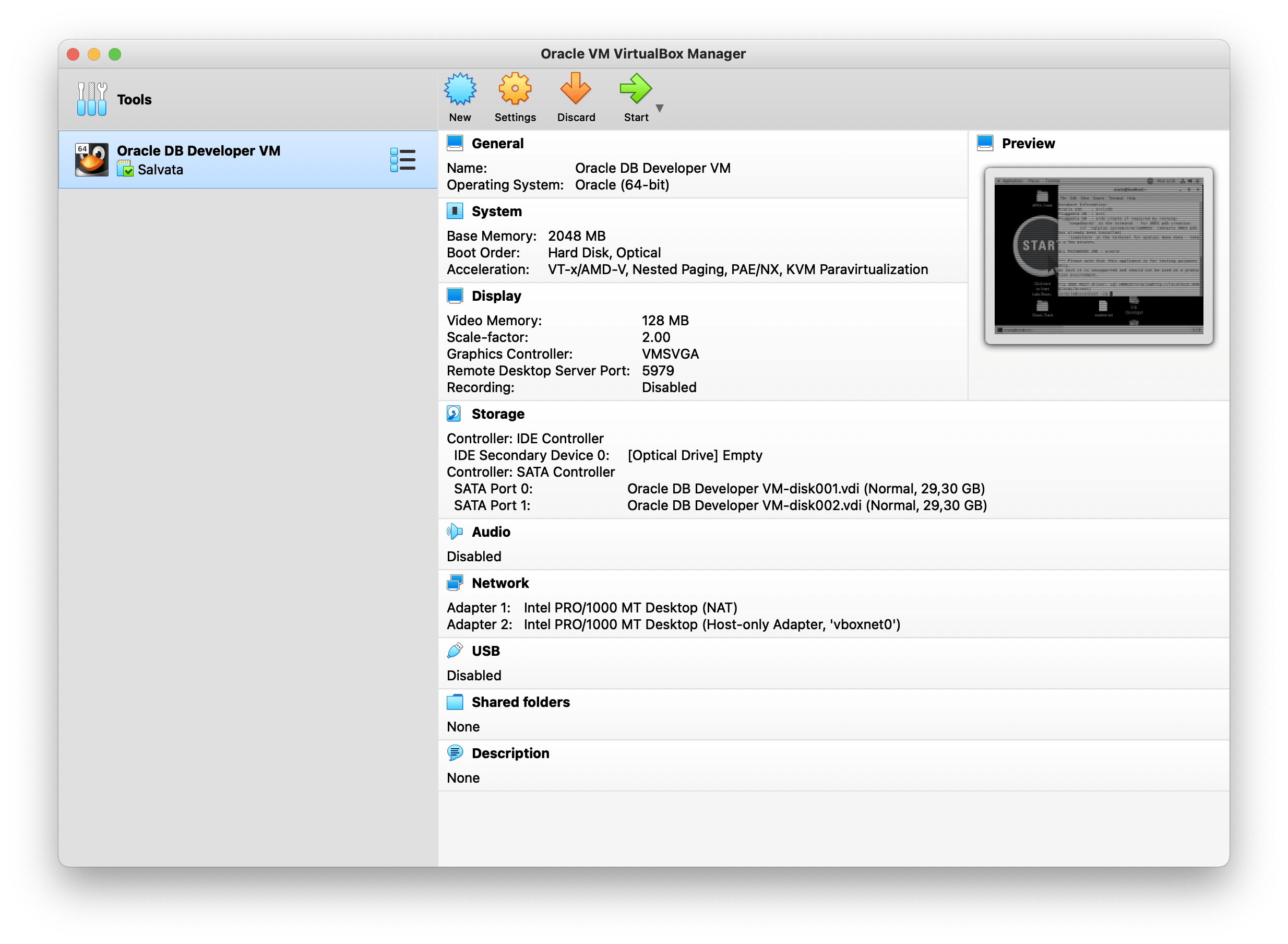The height and width of the screenshot is (944, 1288).
Task: Click the Preview section monitor icon
Action: click(x=985, y=143)
